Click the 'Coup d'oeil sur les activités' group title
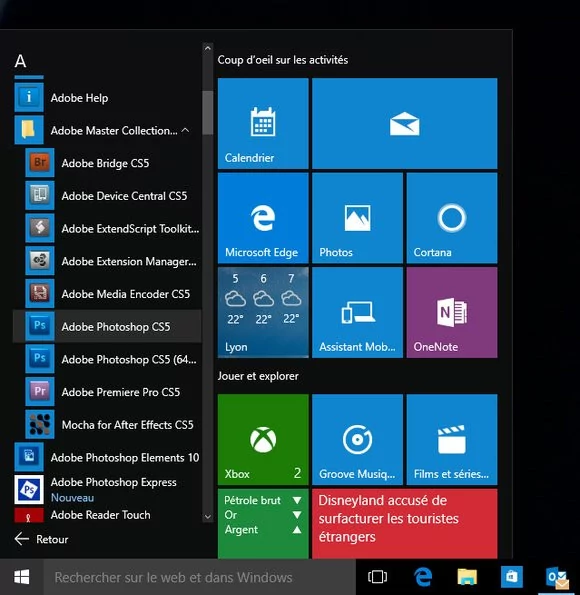Screen dimensions: 580x595 point(283,60)
